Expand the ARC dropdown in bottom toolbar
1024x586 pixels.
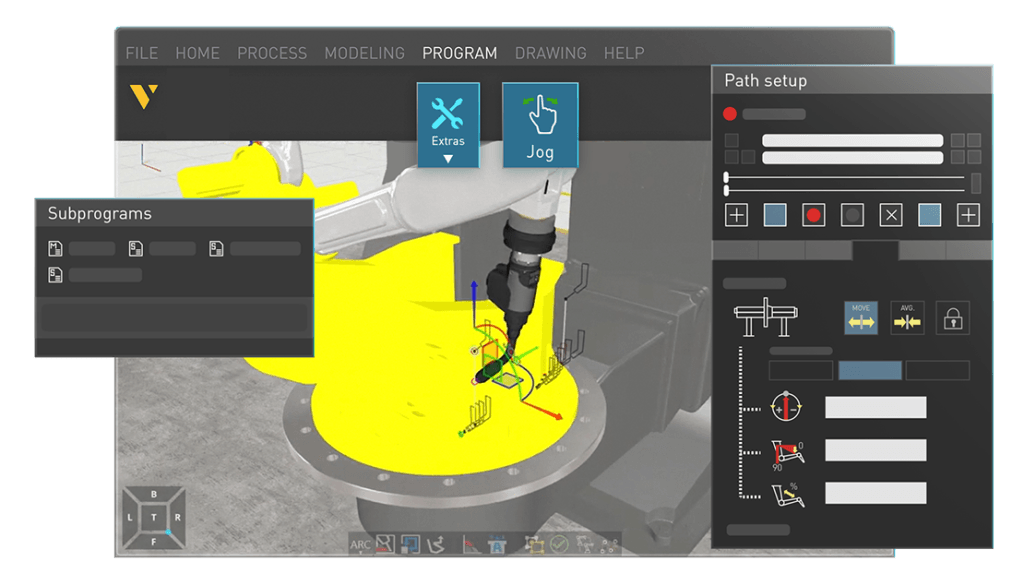click(x=360, y=544)
